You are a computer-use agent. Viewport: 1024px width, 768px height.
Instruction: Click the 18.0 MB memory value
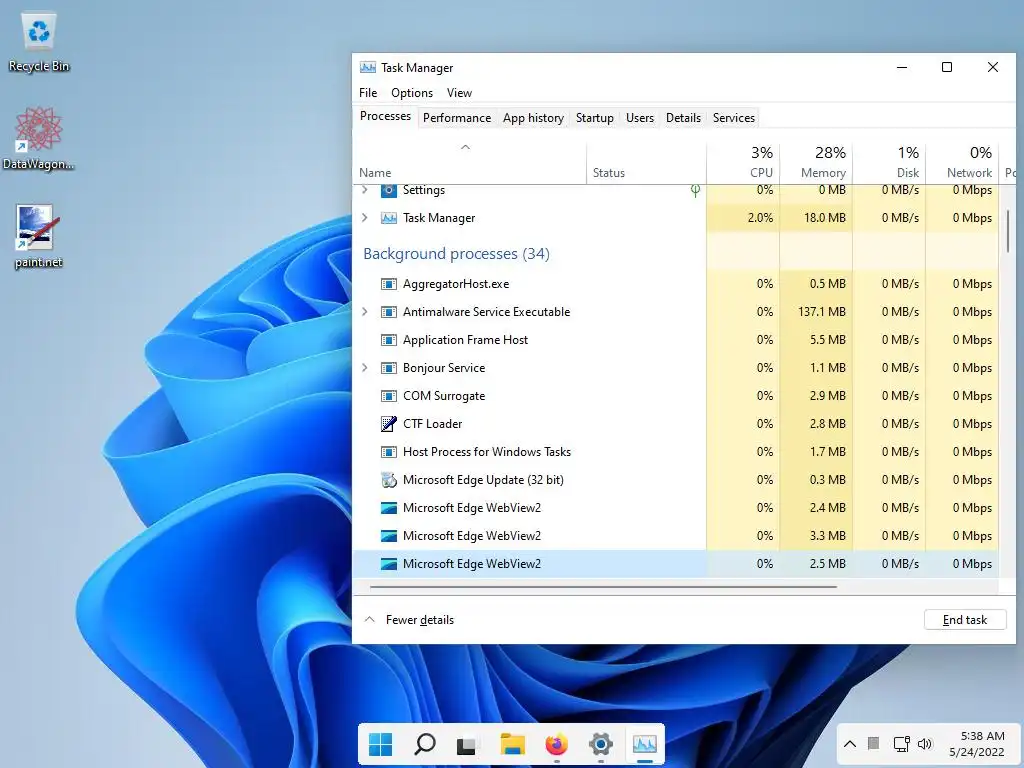coord(824,218)
